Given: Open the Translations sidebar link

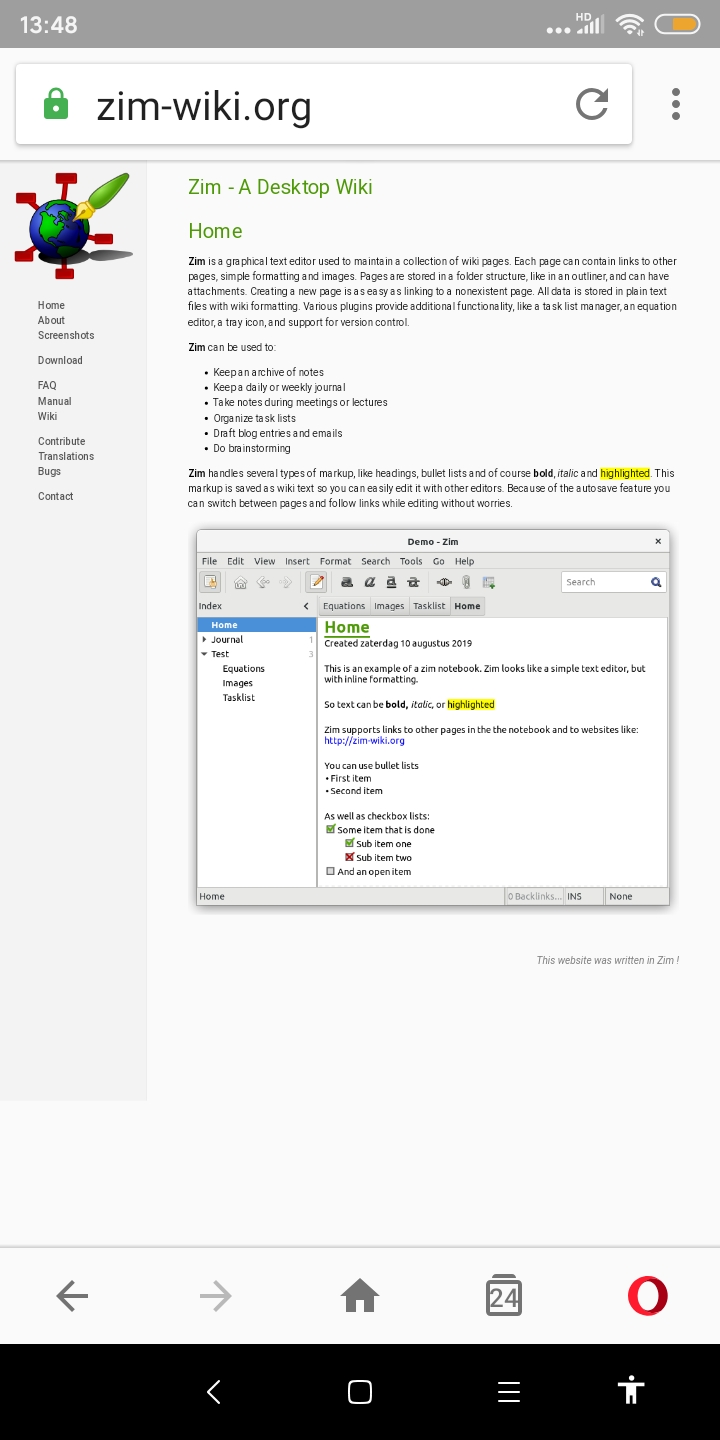Looking at the screenshot, I should pyautogui.click(x=66, y=456).
